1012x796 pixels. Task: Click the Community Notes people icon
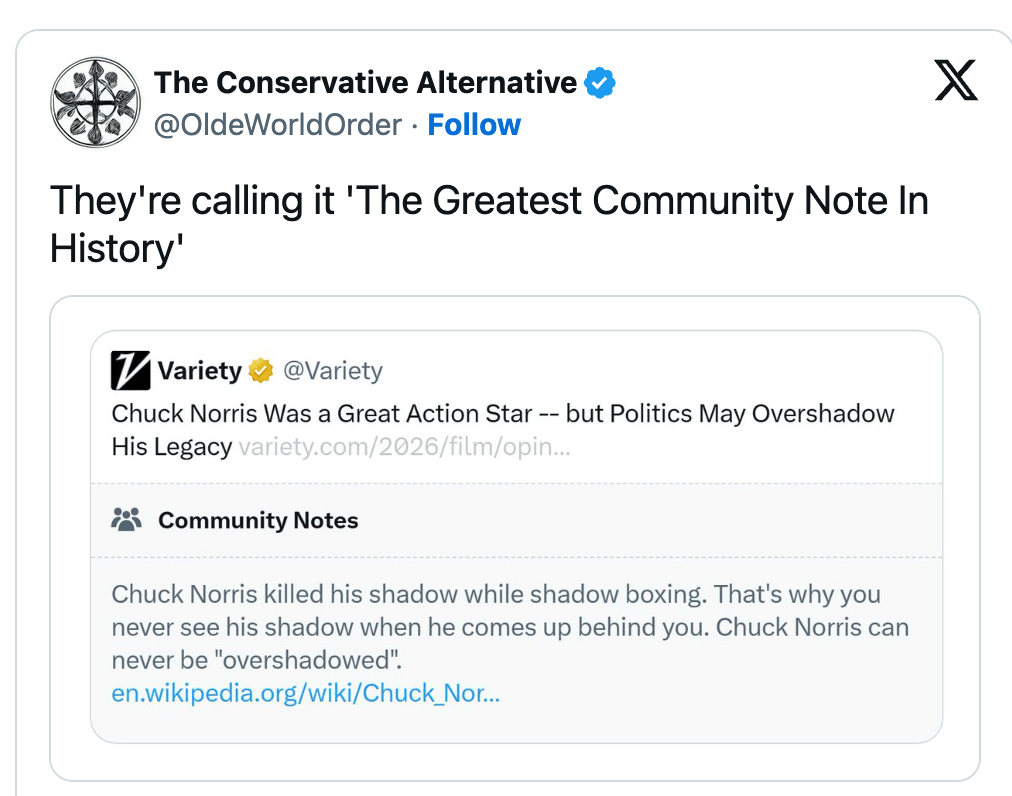tap(127, 520)
